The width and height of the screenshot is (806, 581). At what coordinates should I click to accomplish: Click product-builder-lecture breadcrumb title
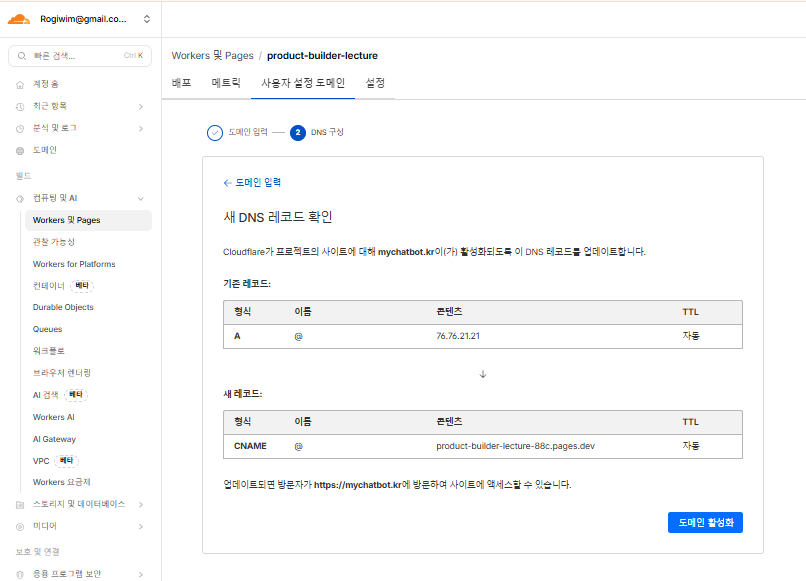322,56
